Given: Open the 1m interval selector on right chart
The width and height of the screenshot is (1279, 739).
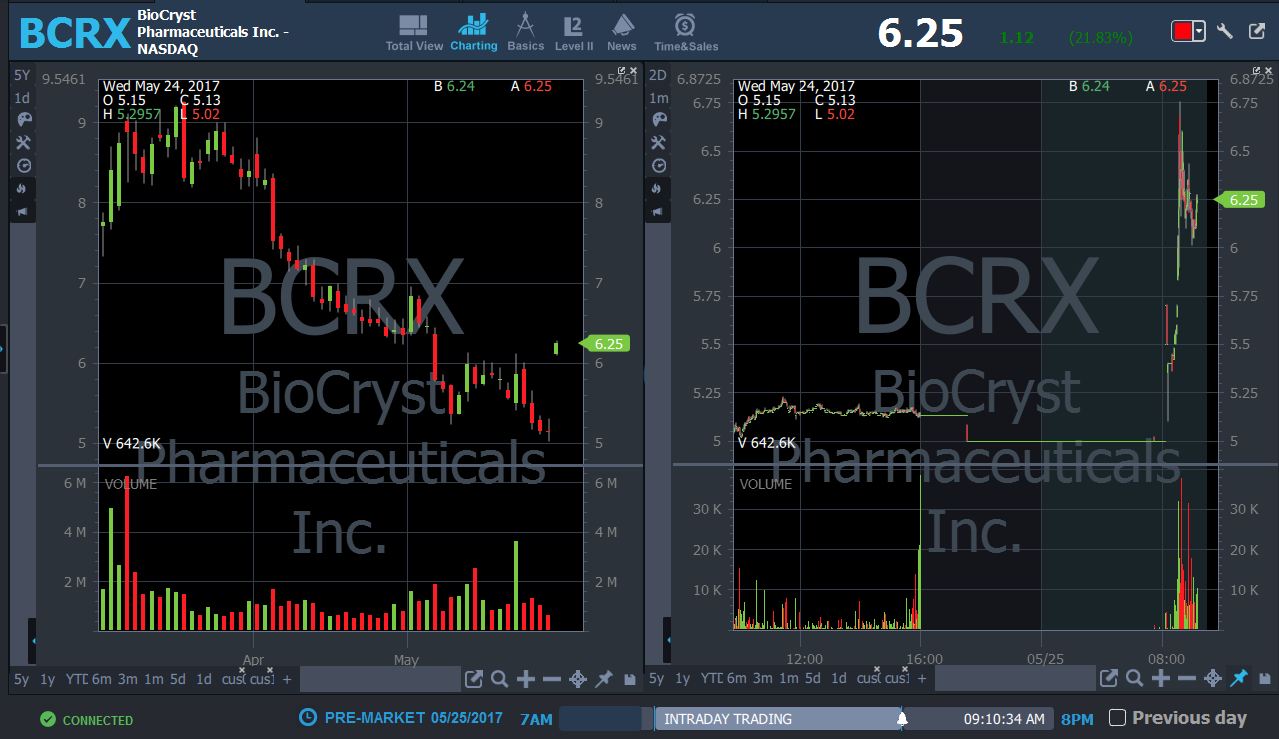Looking at the screenshot, I should click(x=658, y=98).
